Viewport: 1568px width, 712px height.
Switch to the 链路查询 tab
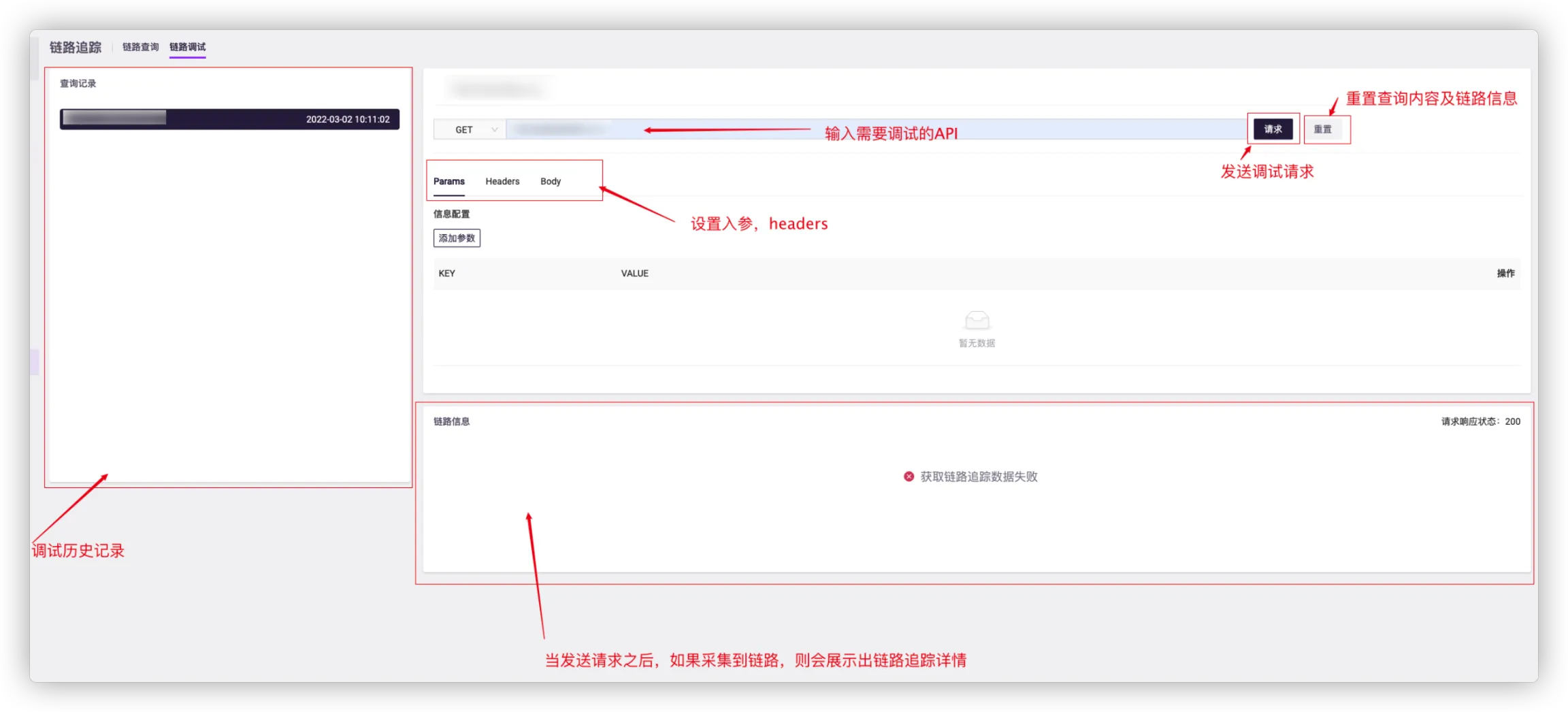[x=140, y=47]
